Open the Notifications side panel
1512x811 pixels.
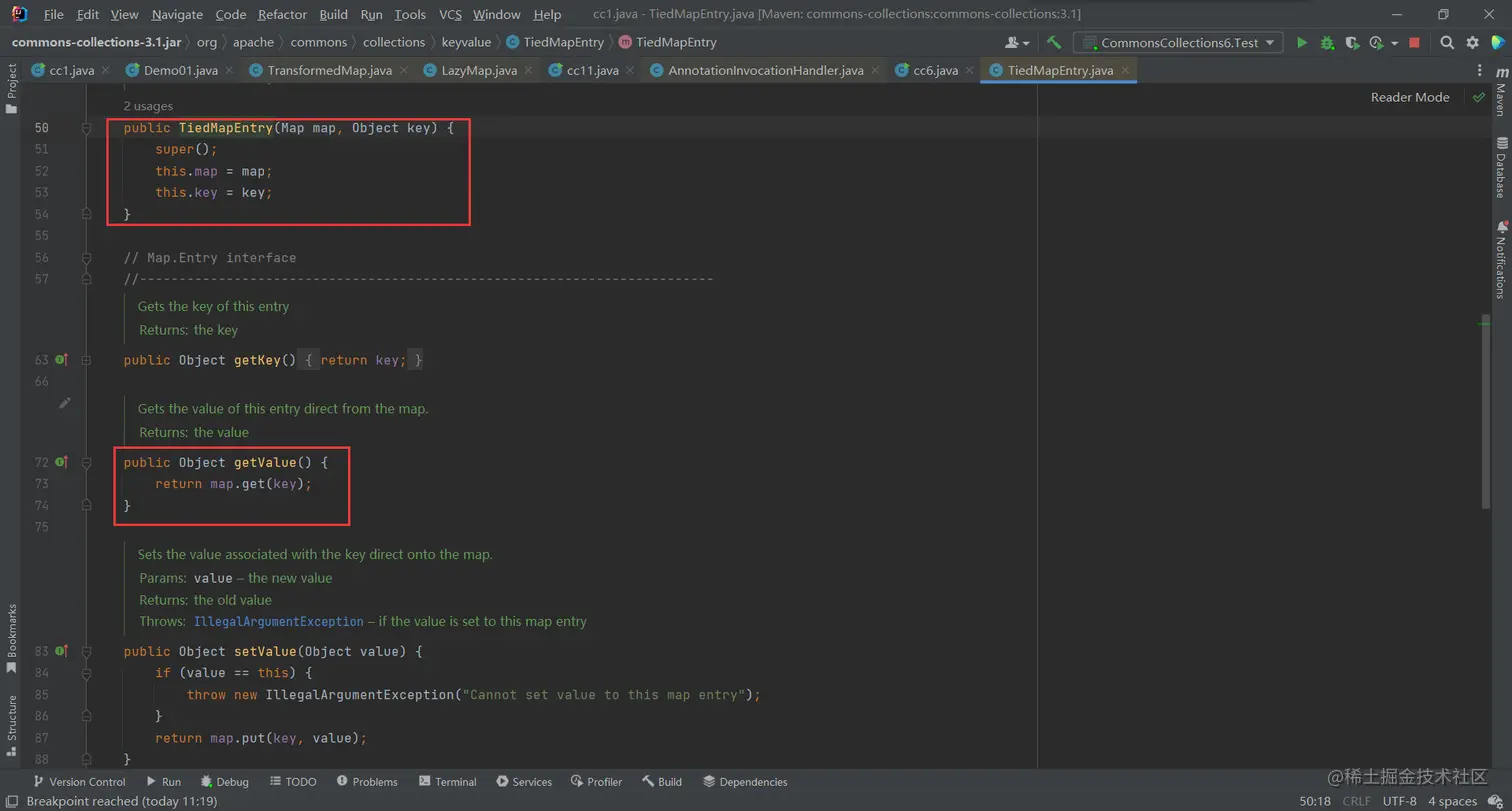click(1501, 259)
